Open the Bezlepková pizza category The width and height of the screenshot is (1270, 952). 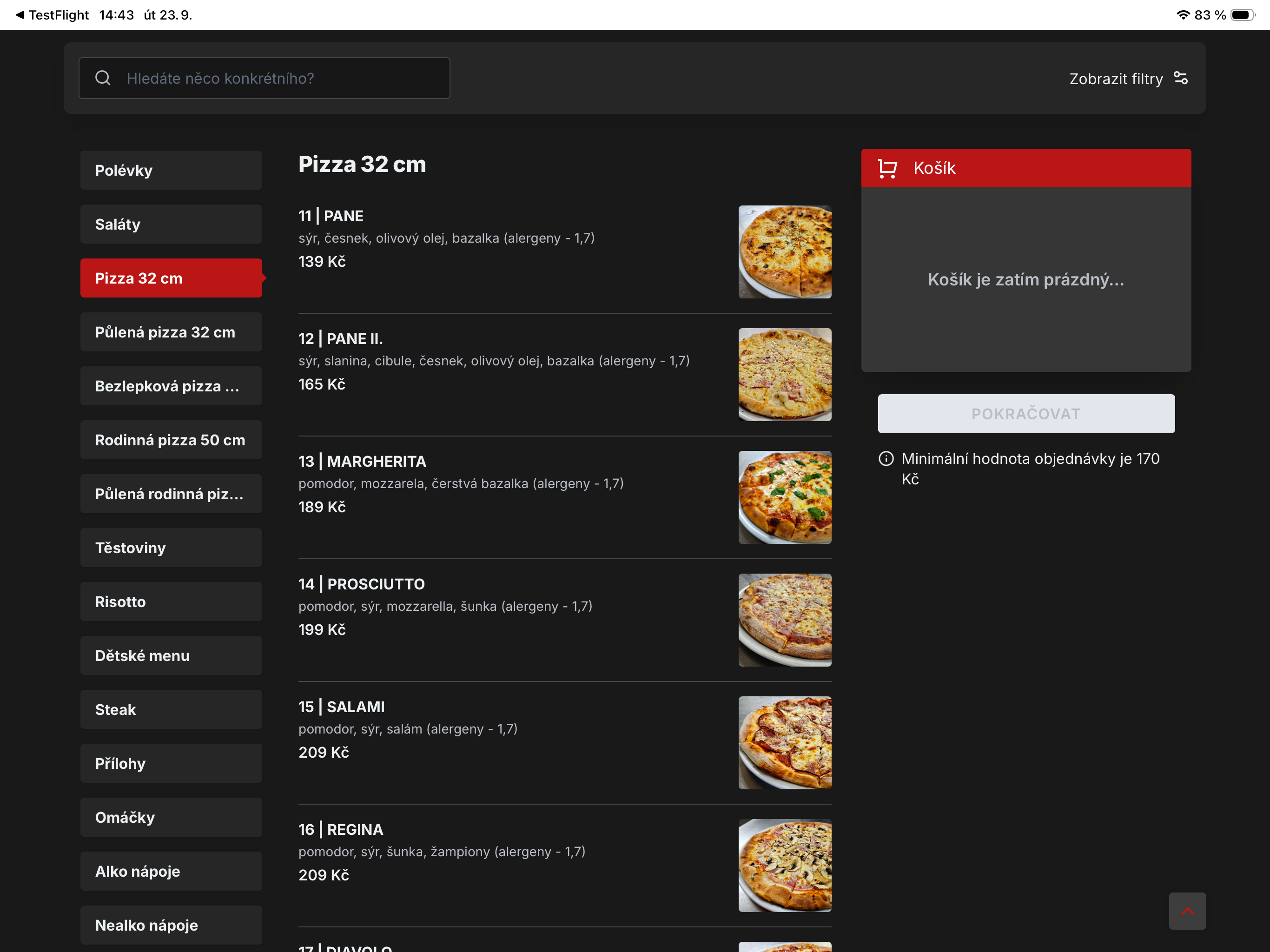171,386
